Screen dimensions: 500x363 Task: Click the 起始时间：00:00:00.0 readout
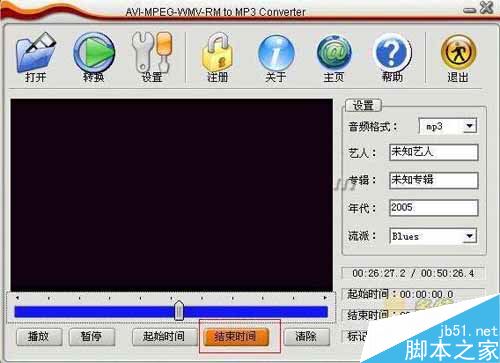[x=413, y=294]
